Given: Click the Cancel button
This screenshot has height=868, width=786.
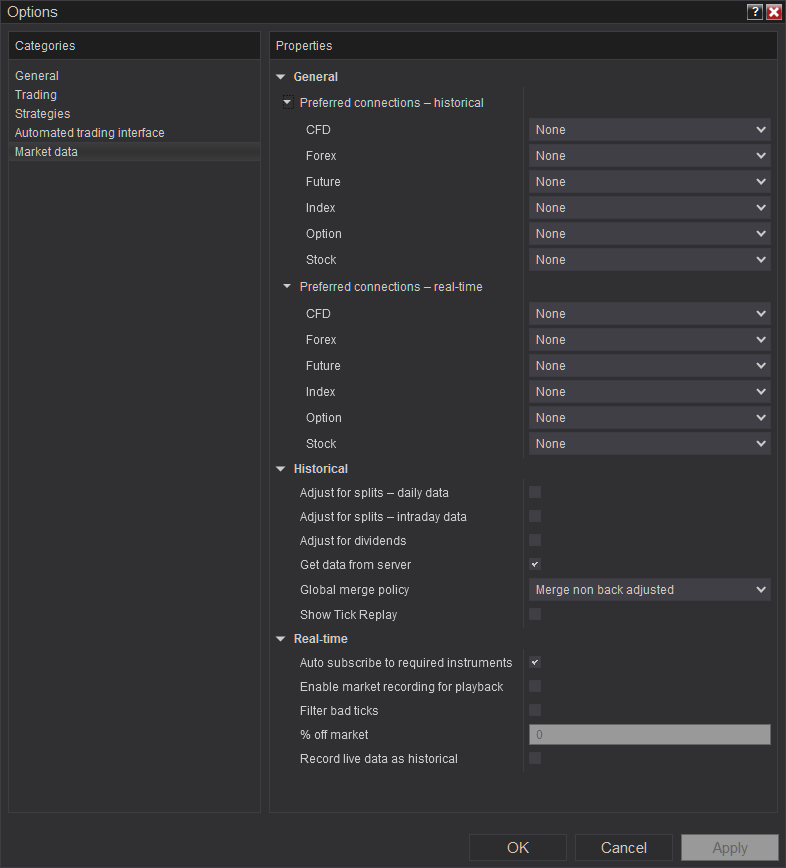Looking at the screenshot, I should pyautogui.click(x=624, y=847).
